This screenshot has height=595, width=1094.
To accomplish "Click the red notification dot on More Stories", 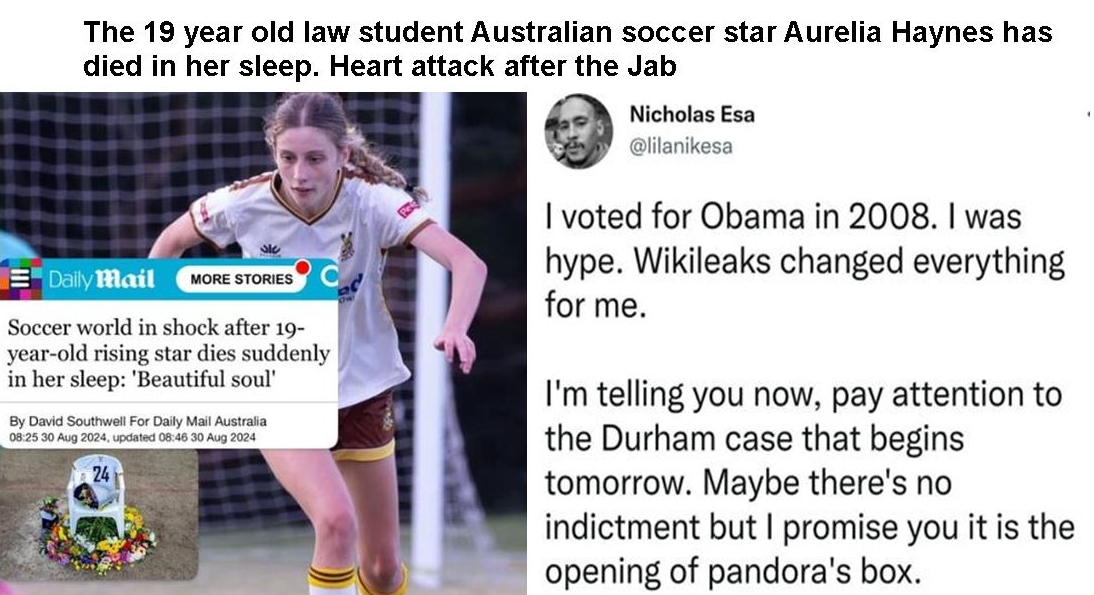I will 303,268.
